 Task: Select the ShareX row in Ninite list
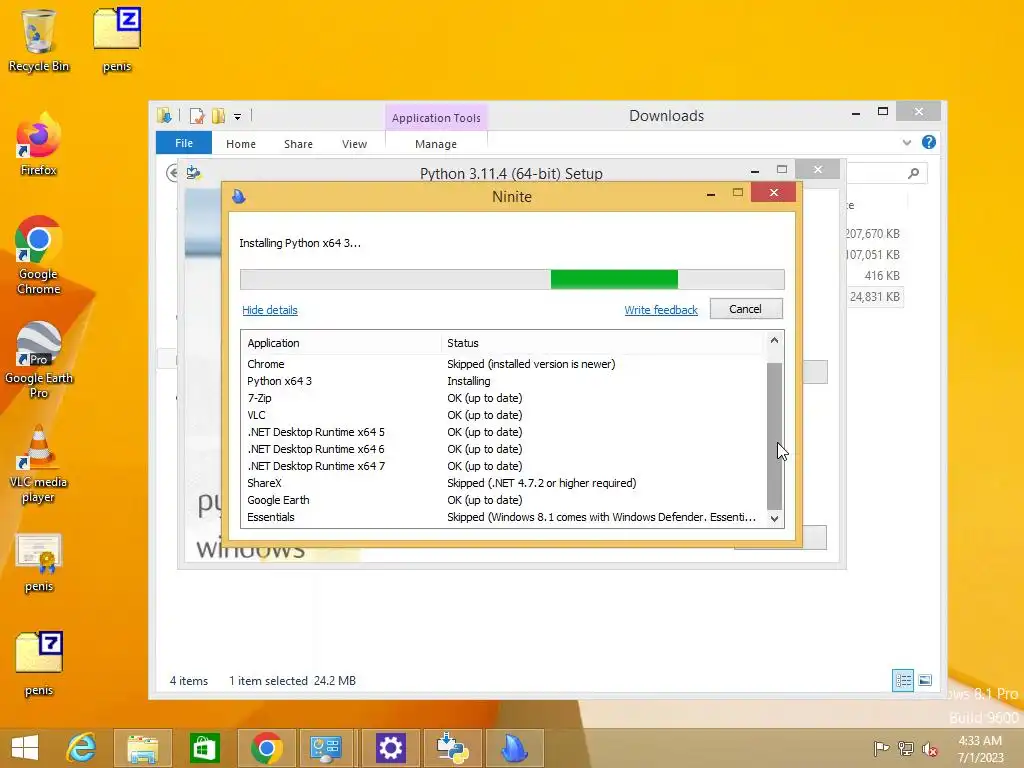[x=504, y=483]
